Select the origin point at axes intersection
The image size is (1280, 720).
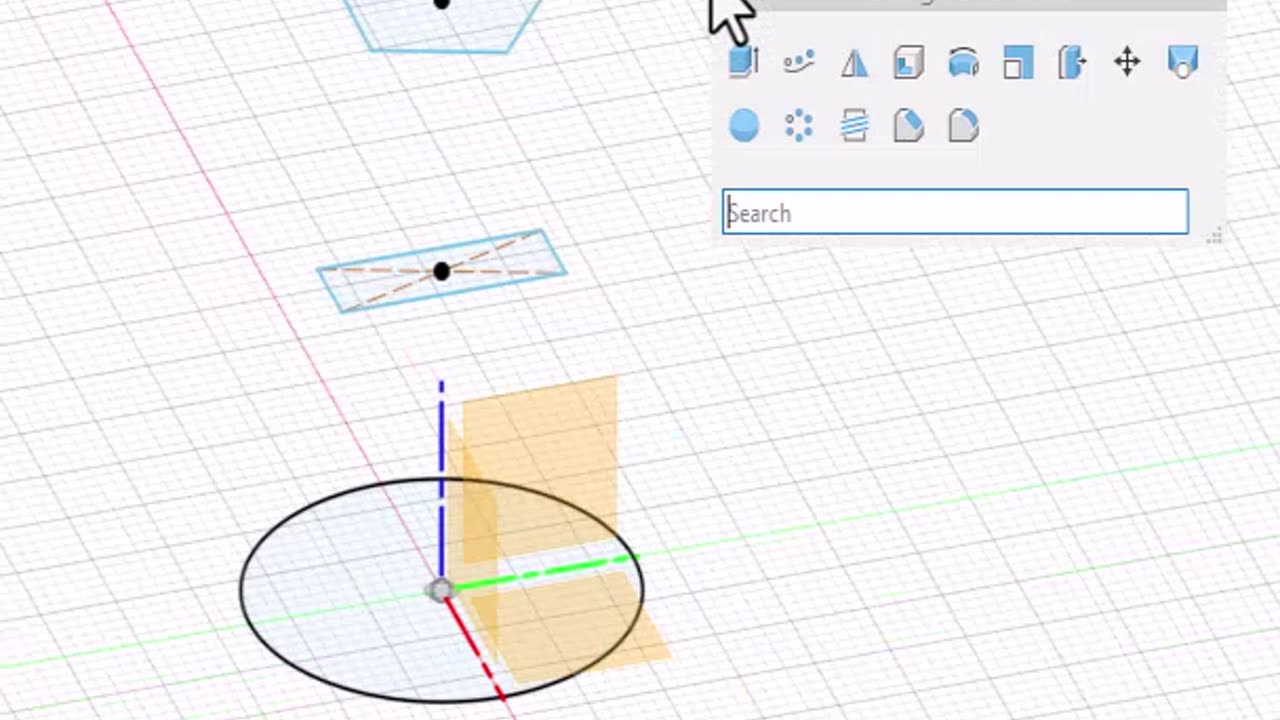440,591
